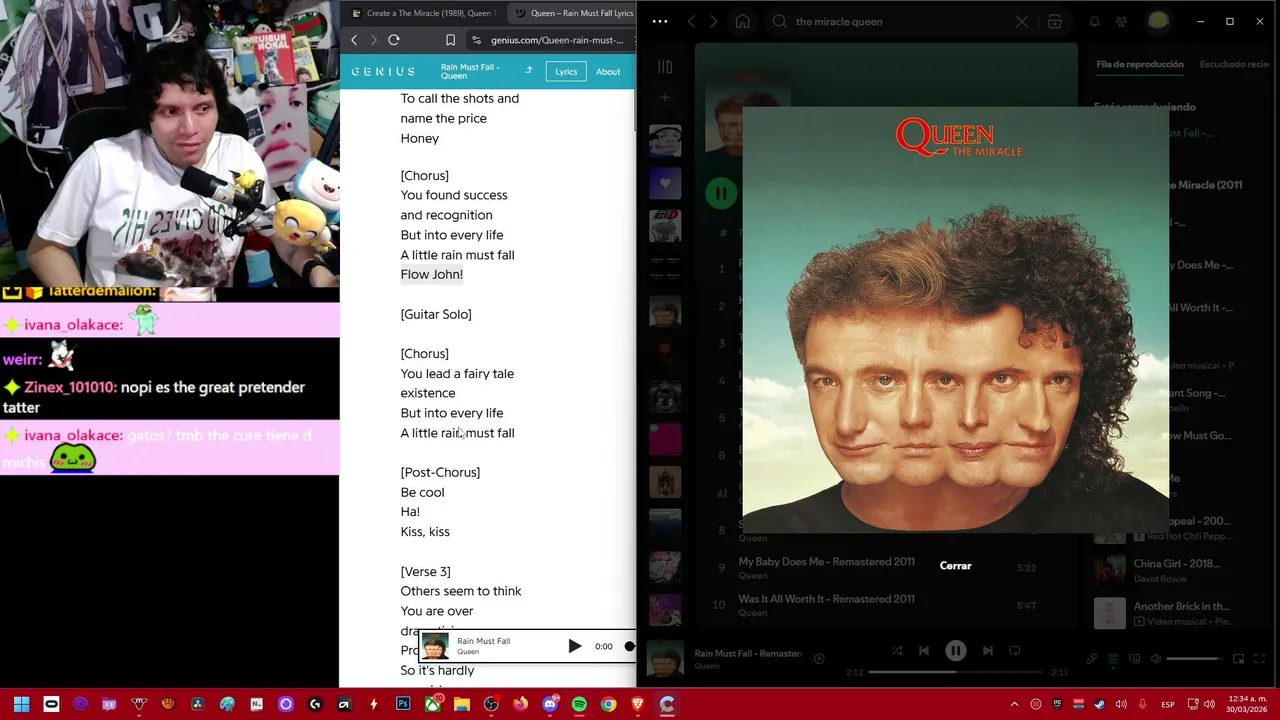
Task: Pause playback in Spotify bottom bar
Action: pyautogui.click(x=955, y=651)
